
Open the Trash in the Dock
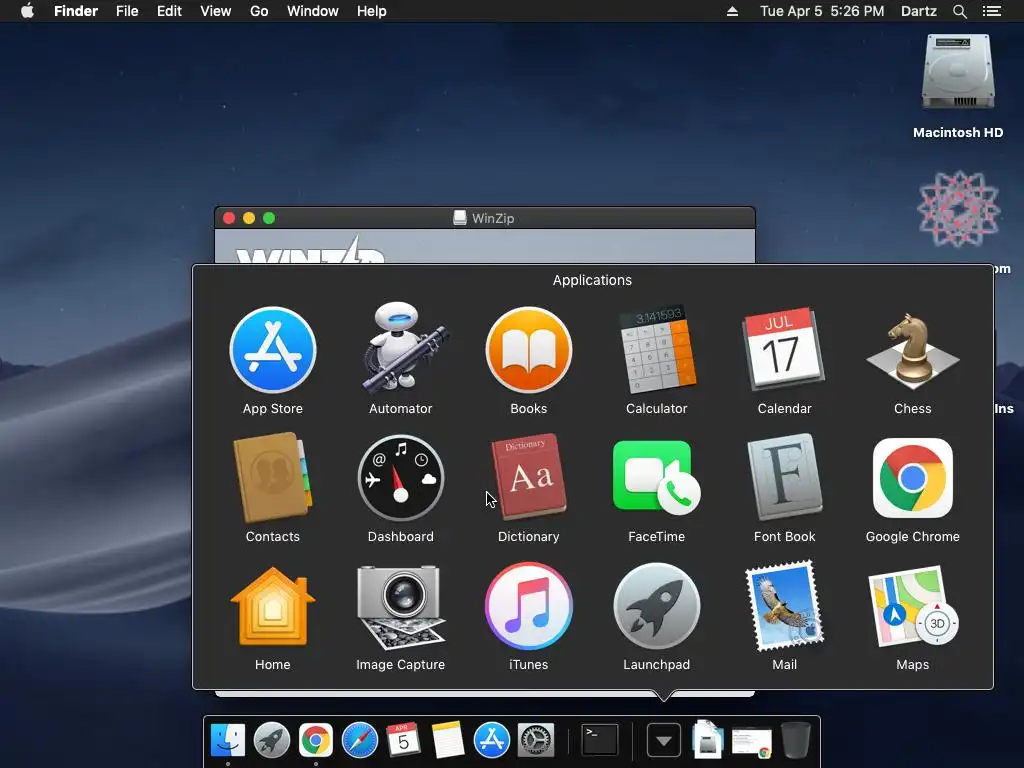[795, 741]
